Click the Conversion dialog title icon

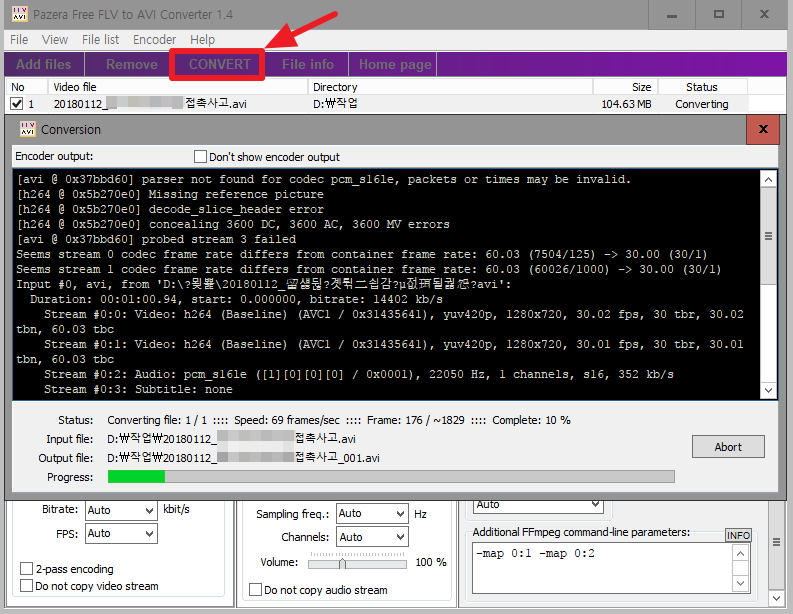(x=27, y=129)
